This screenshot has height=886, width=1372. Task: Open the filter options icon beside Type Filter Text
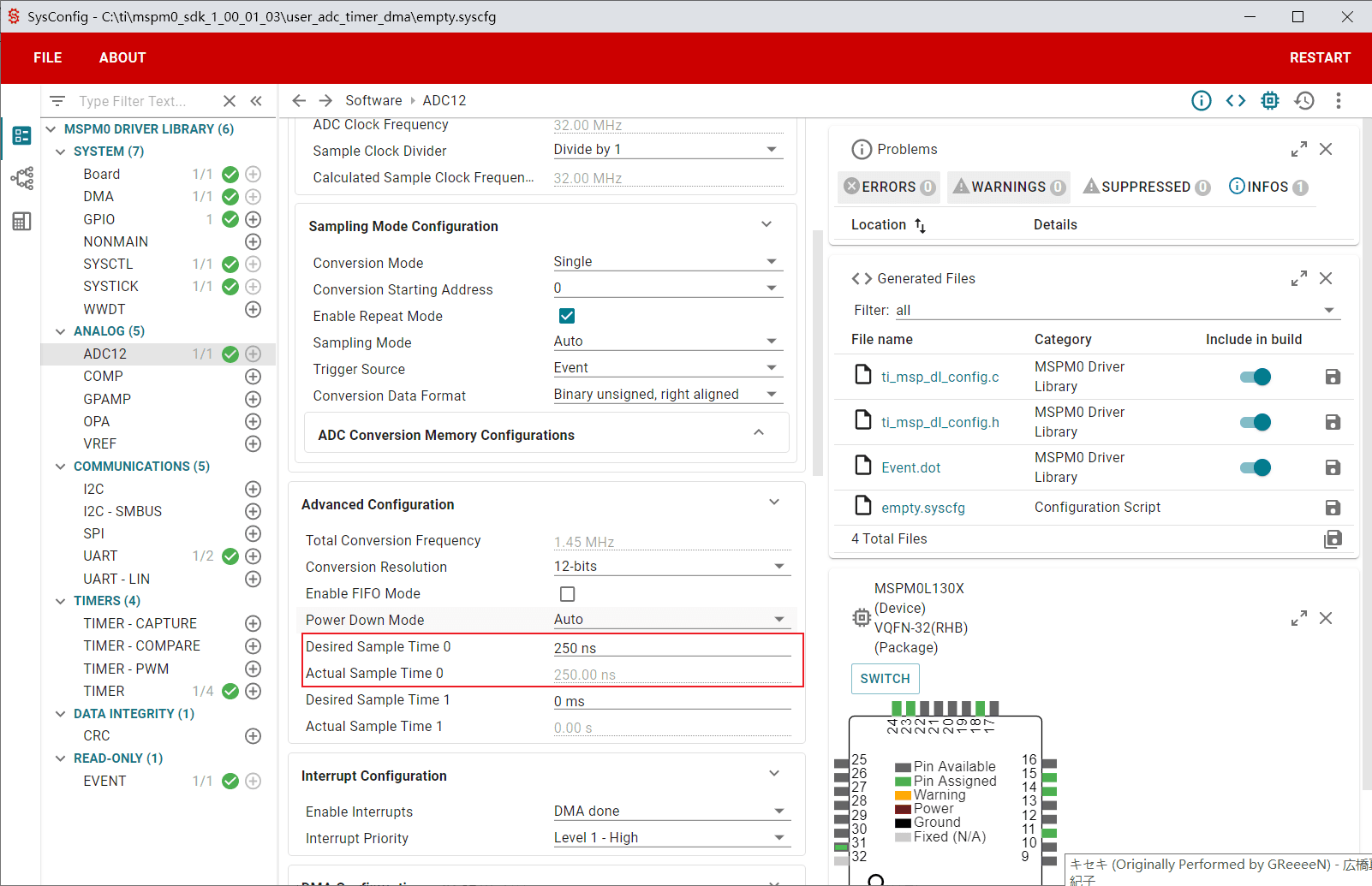click(57, 101)
